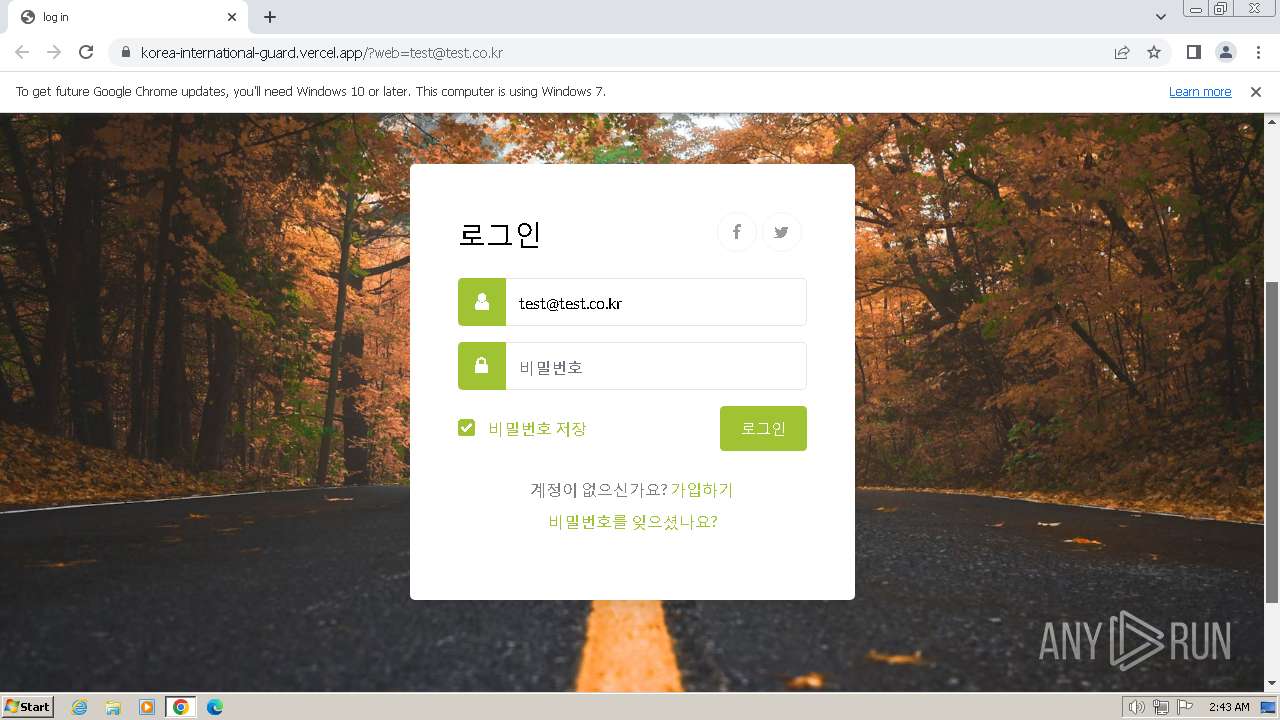Open the 가입하기 sign-up link
The width and height of the screenshot is (1280, 720).
point(702,490)
